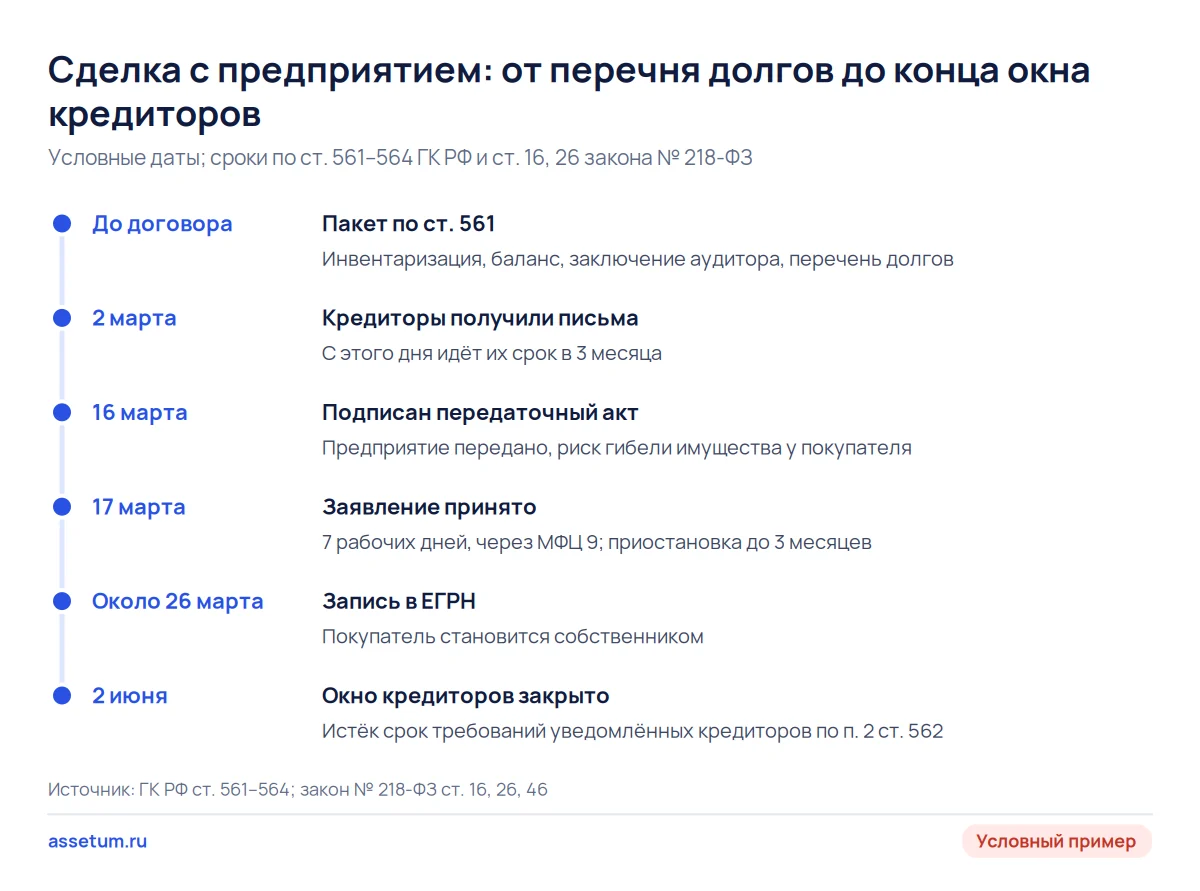Select the date label «16 марта»
The height and width of the screenshot is (891, 1200).
(139, 412)
